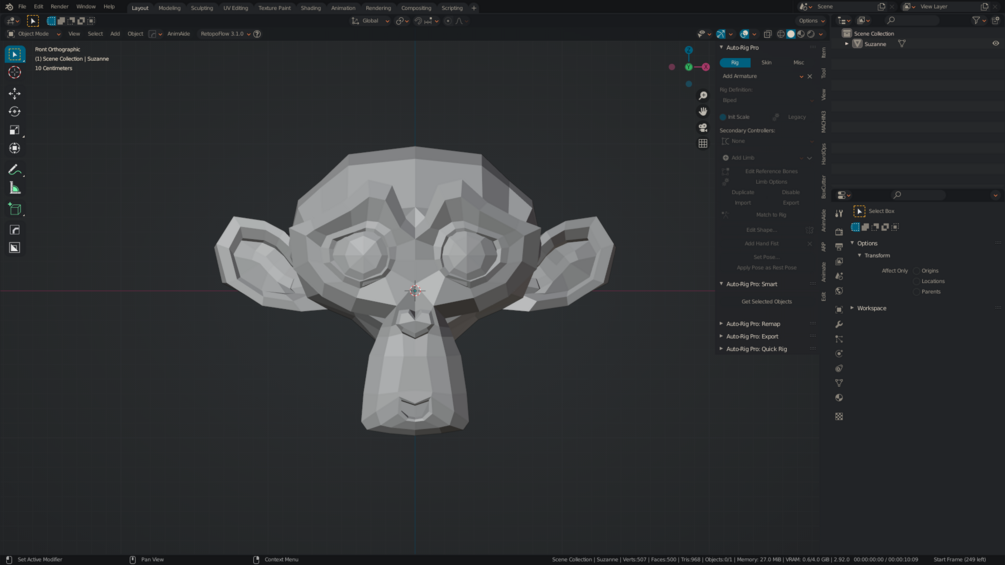Switch orthographic/perspective with the grid icon
Image resolution: width=1005 pixels, height=565 pixels.
point(703,143)
